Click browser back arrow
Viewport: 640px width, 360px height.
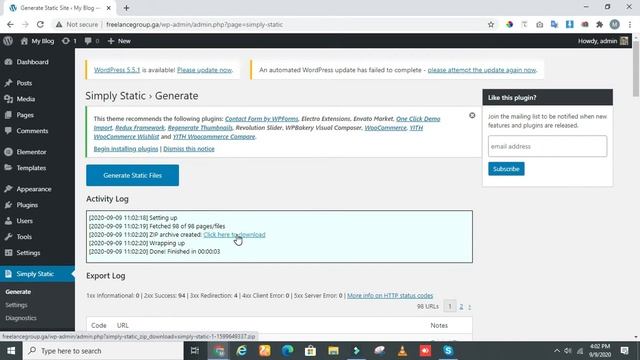(x=10, y=24)
